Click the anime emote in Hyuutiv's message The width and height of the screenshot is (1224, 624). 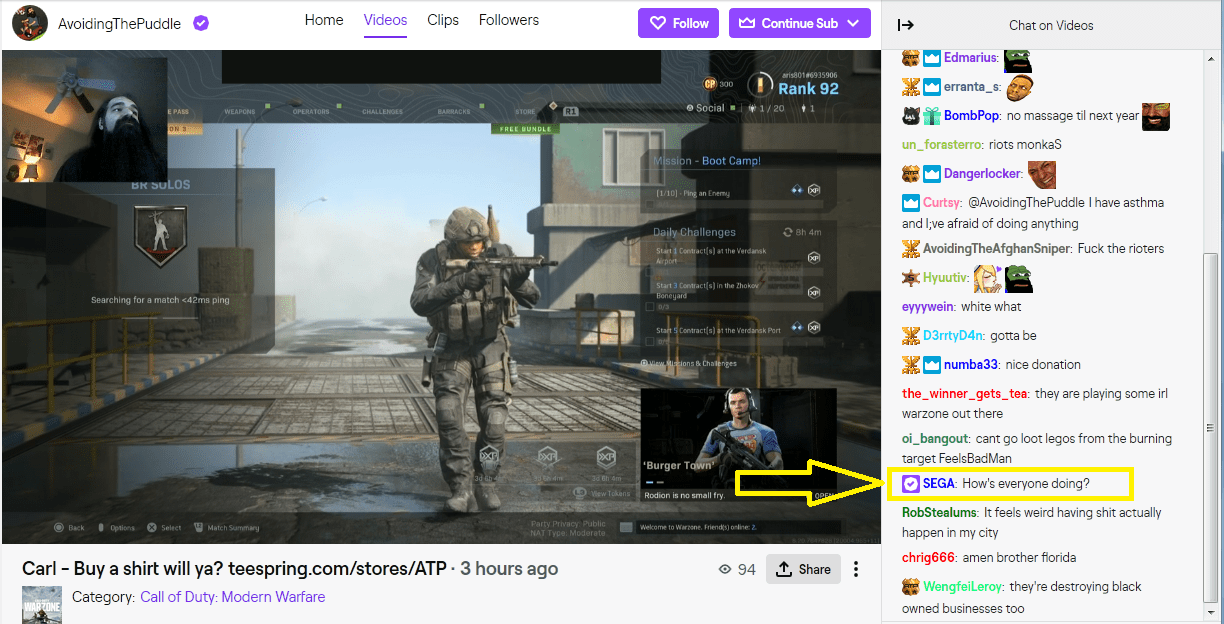click(x=988, y=278)
